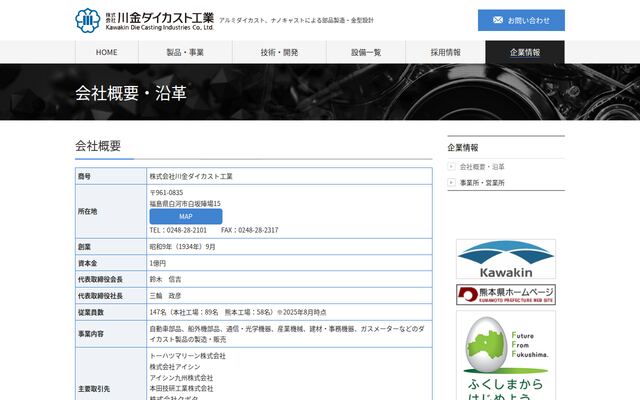Click the employee count 147名 text
This screenshot has height=400, width=640.
pos(238,312)
